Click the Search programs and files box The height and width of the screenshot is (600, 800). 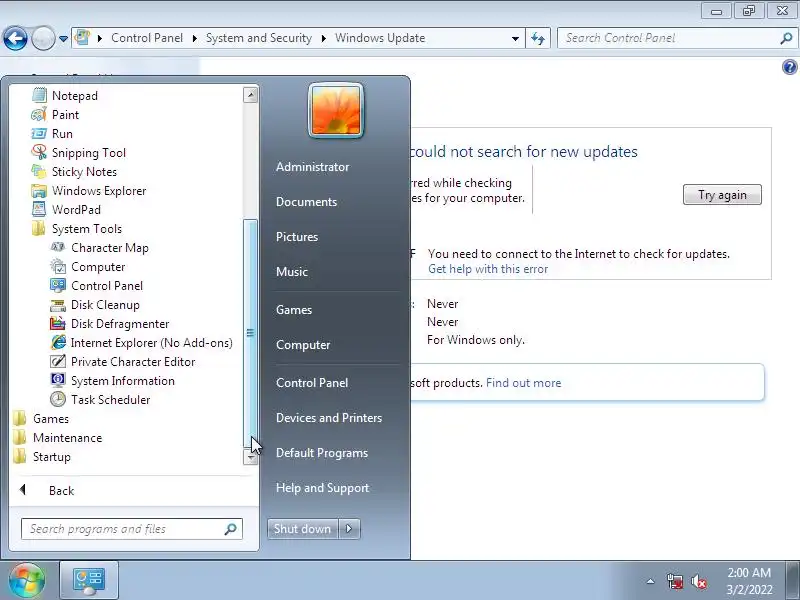coord(132,529)
